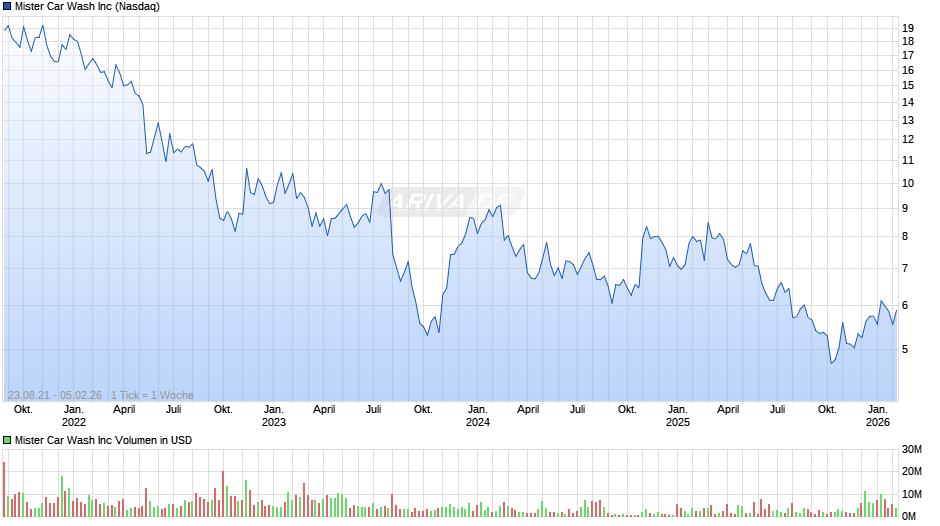The height and width of the screenshot is (526, 940).
Task: Click the volume axis label 20M
Action: tap(911, 471)
